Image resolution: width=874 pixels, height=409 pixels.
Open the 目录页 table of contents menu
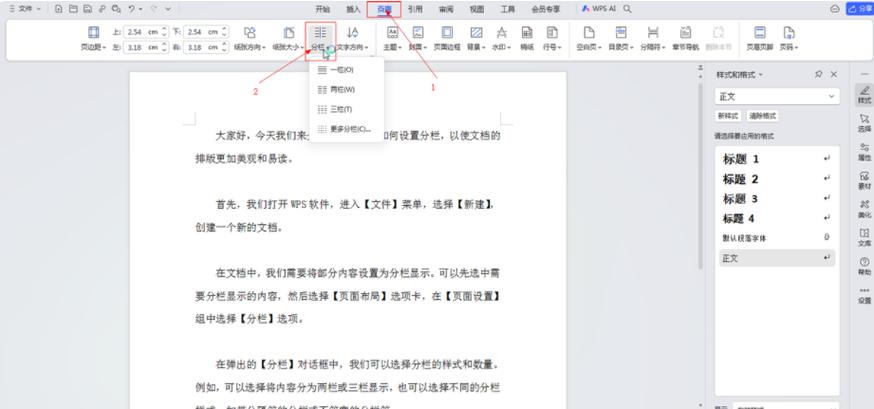[x=620, y=38]
